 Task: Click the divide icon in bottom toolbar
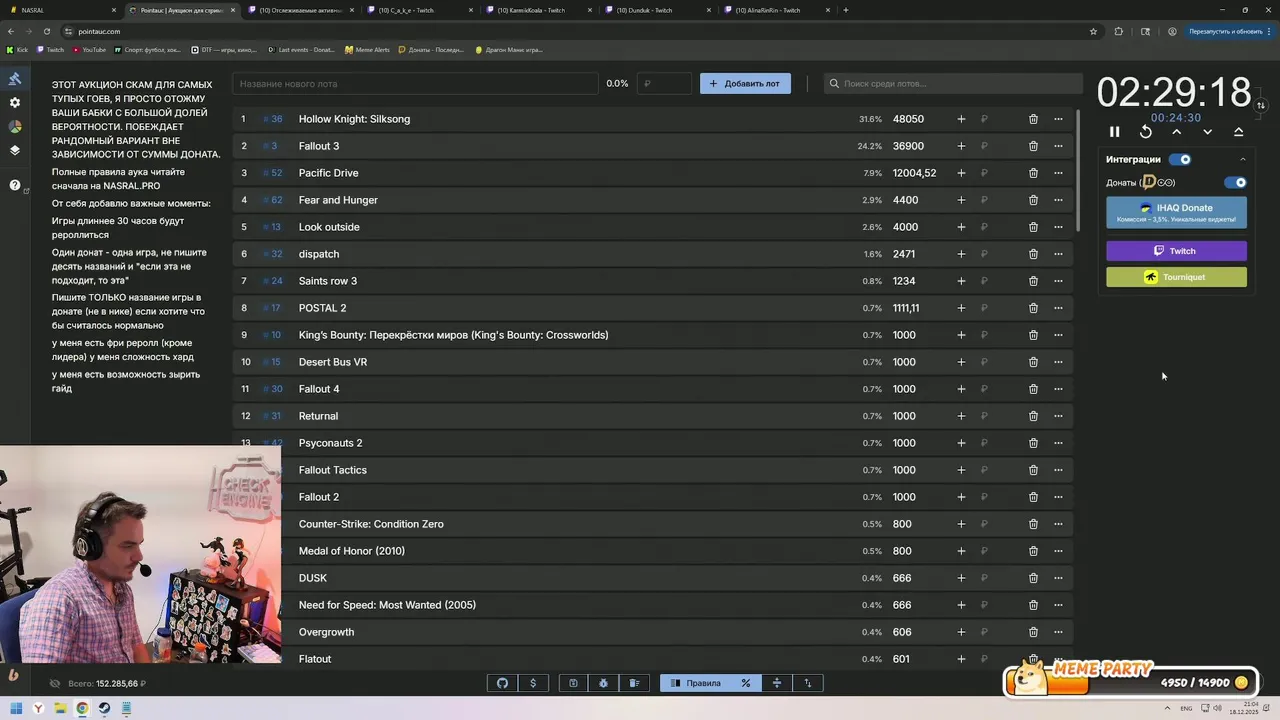(x=777, y=683)
